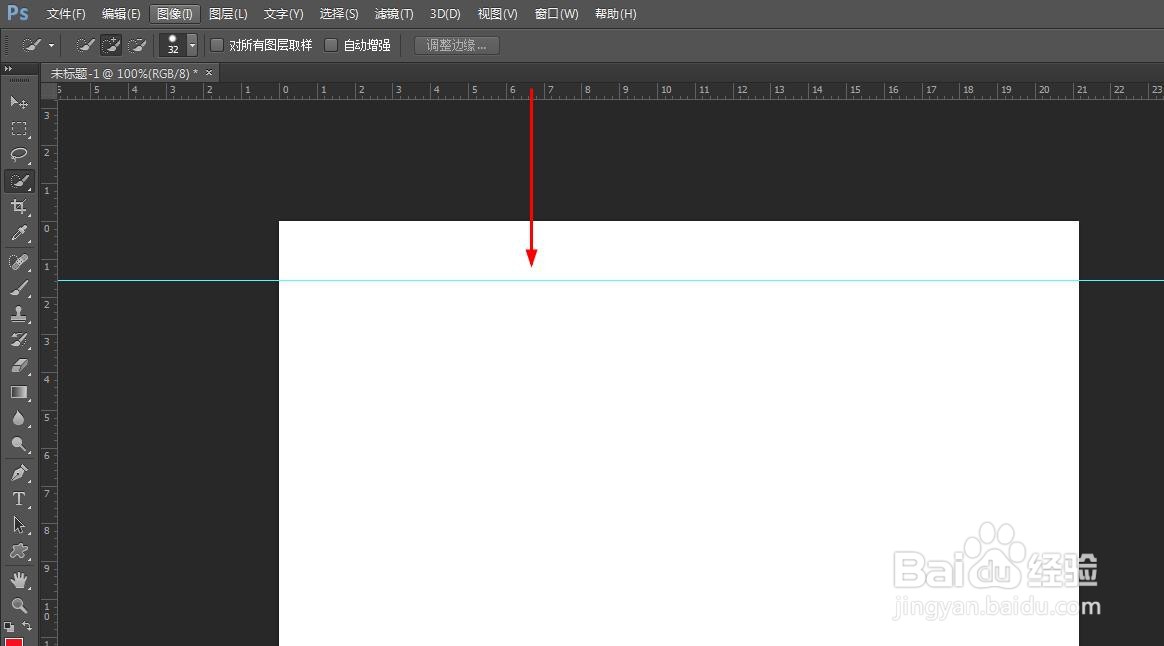Open the 窗口(W) menu
Screen dimensions: 1164x646
[556, 14]
